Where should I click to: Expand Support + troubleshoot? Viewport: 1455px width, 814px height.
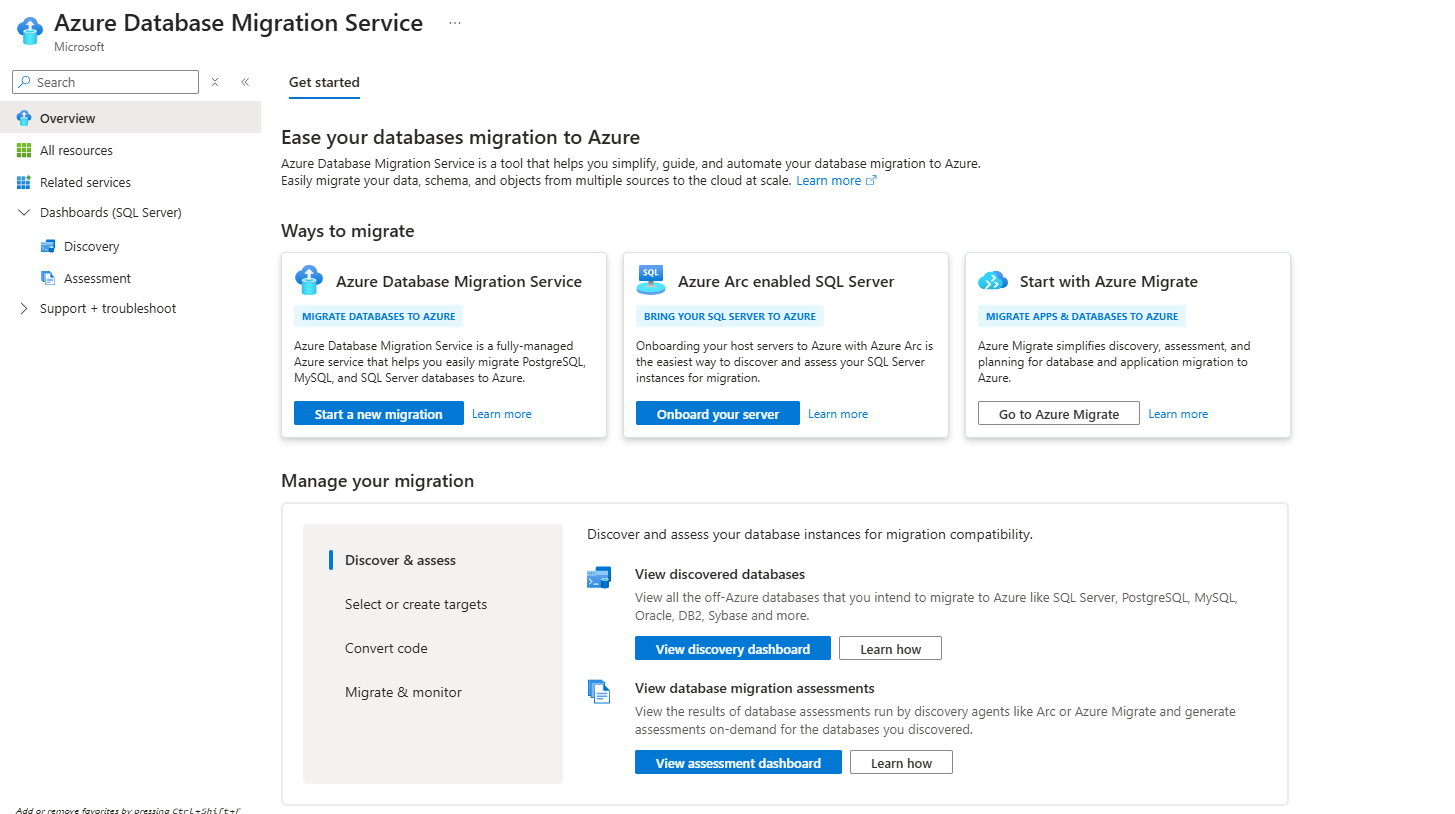tap(23, 308)
